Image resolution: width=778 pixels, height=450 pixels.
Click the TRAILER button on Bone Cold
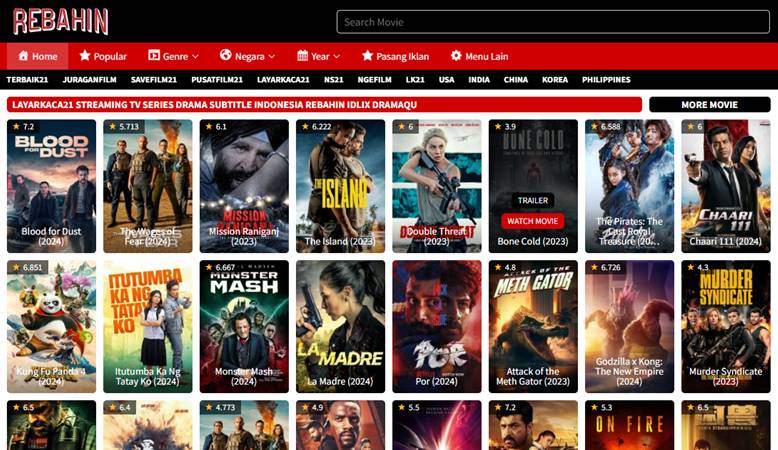pos(533,200)
